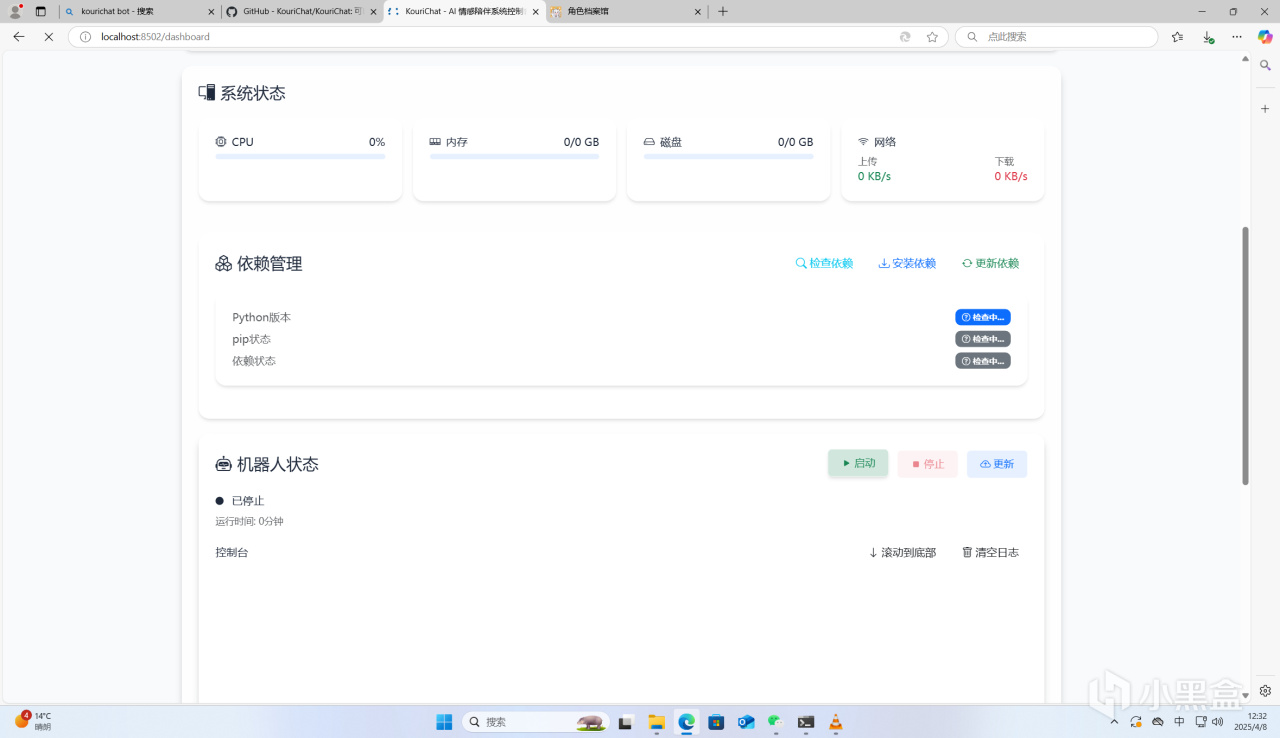Click the 中 input method indicator
The height and width of the screenshot is (738, 1280).
point(1180,721)
